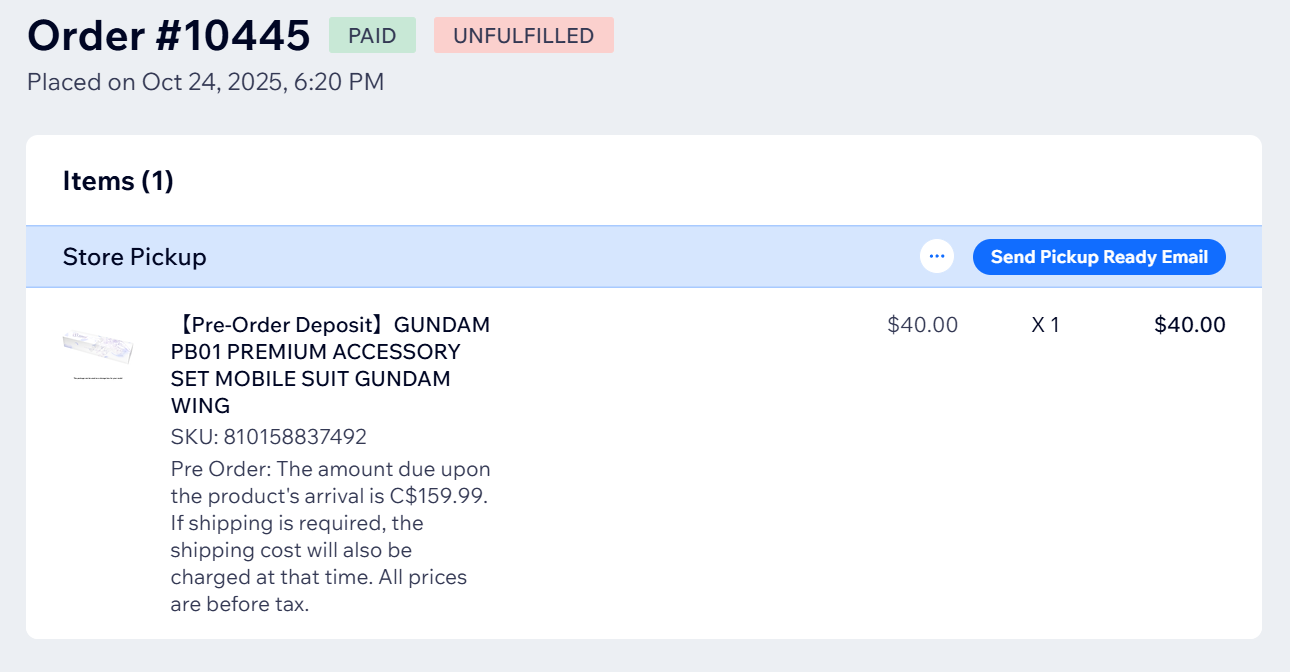Click the UNFULFILLED status badge

523,35
